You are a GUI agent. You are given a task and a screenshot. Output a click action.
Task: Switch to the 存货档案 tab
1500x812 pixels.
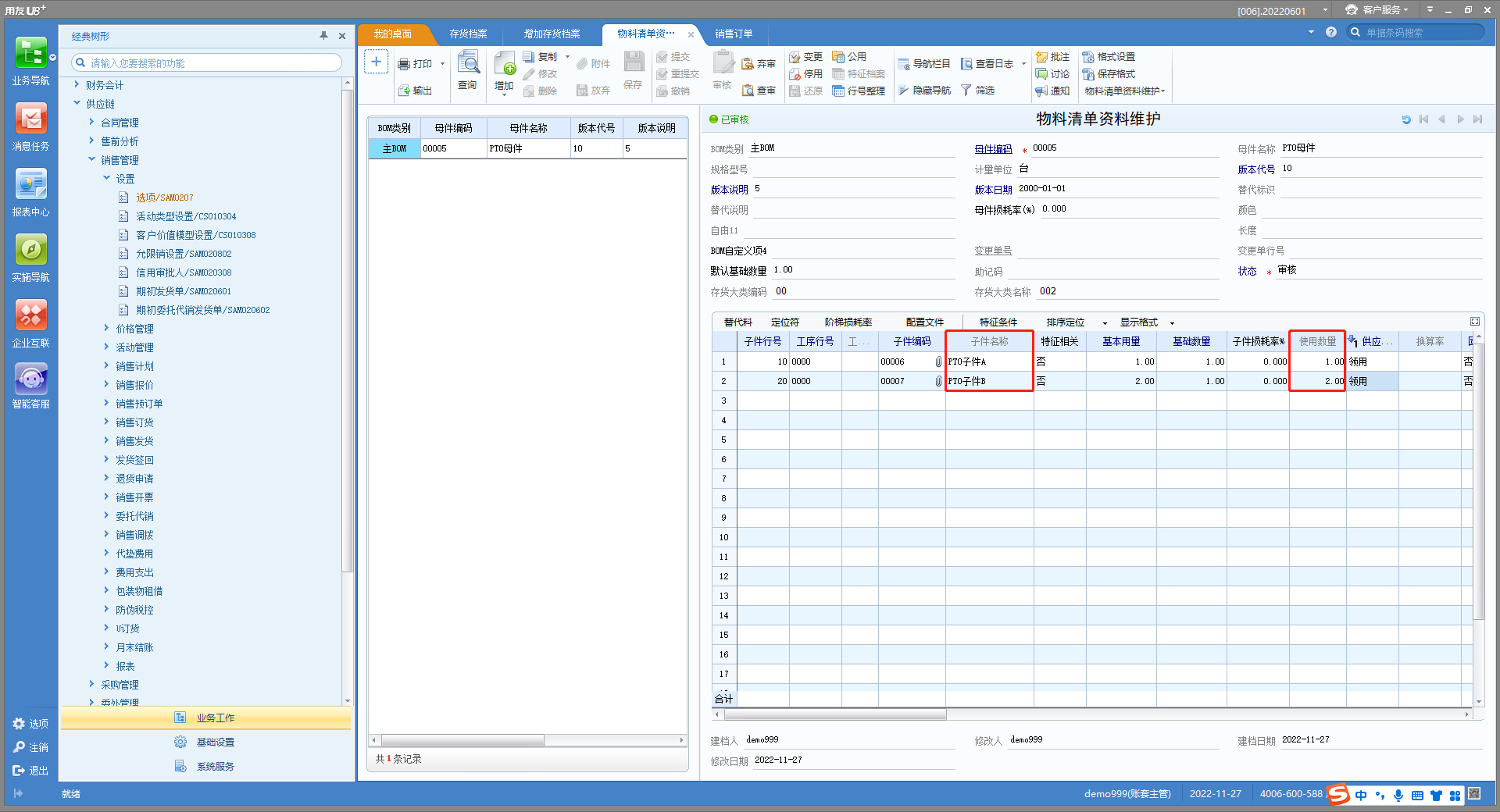tap(468, 34)
